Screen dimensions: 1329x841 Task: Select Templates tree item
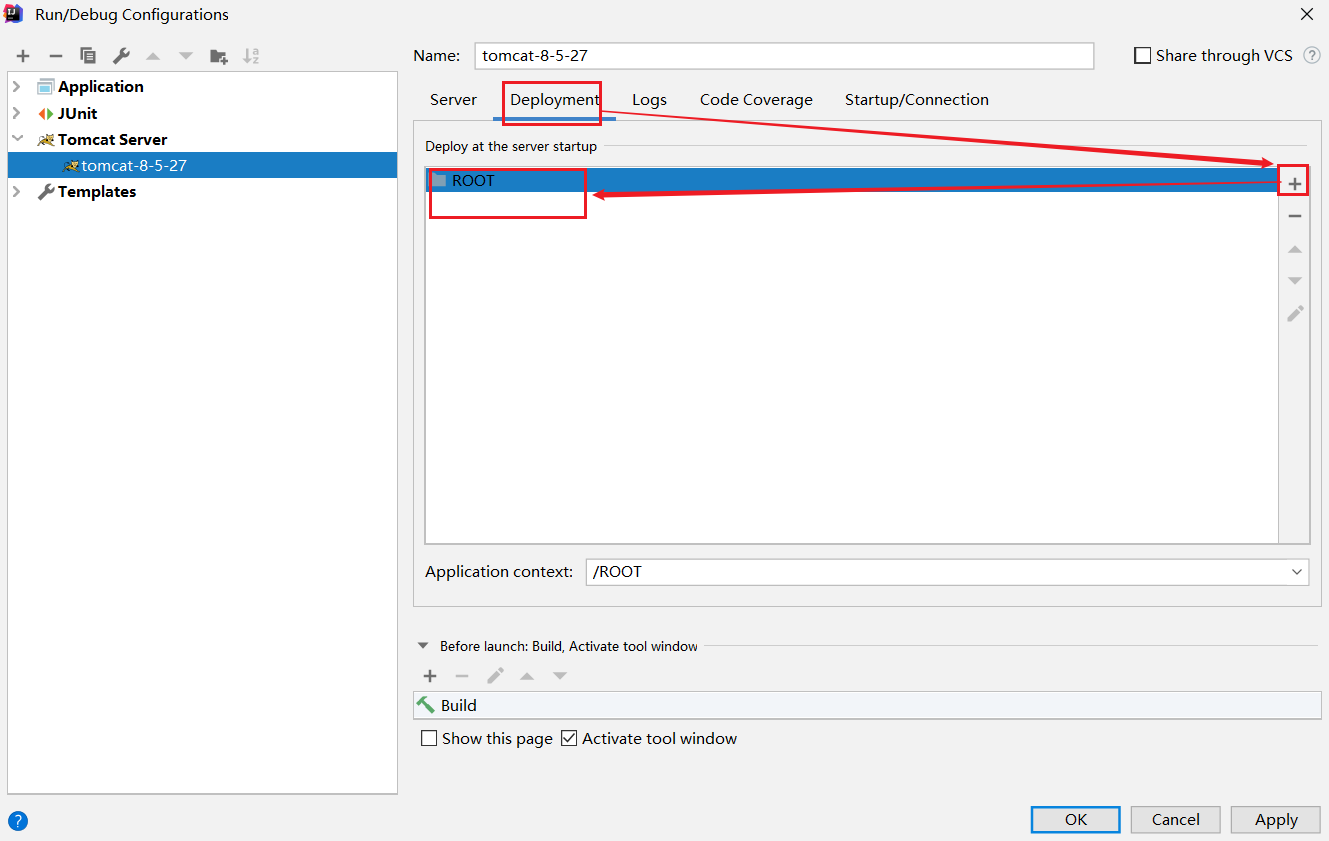pyautogui.click(x=97, y=192)
